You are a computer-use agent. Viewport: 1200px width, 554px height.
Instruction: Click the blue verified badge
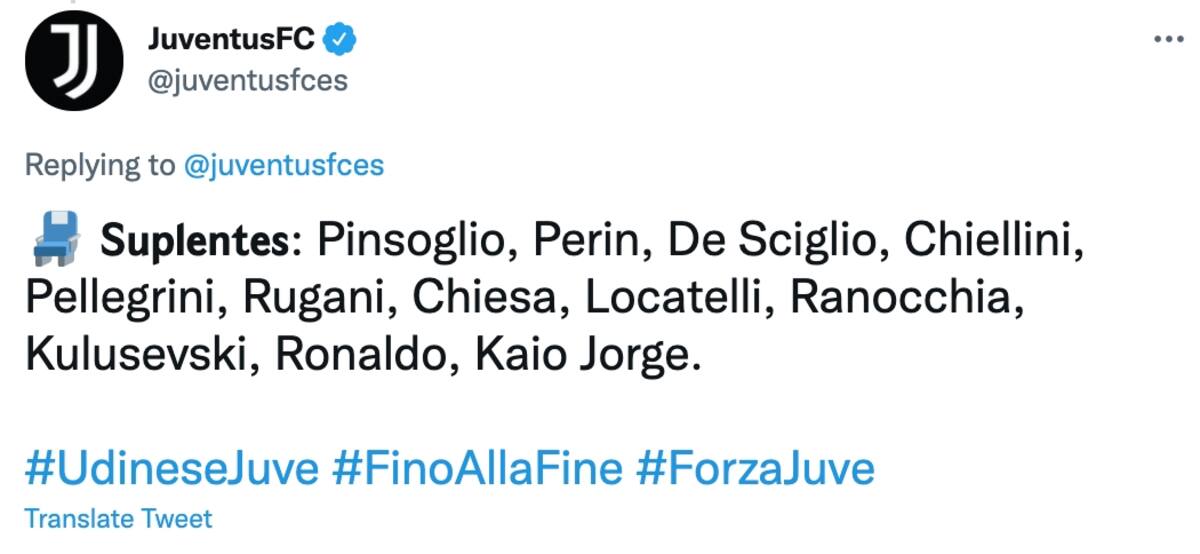[x=340, y=39]
